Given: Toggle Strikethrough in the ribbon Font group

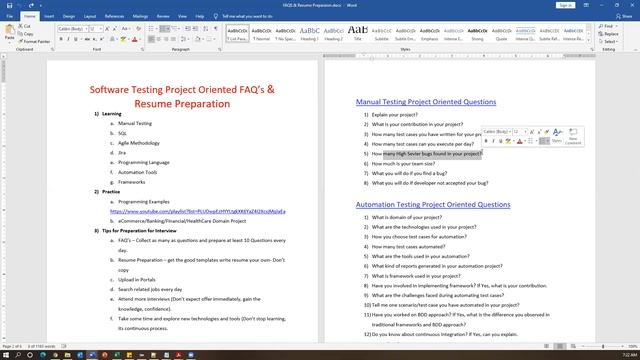Looking at the screenshot, I should [87, 39].
